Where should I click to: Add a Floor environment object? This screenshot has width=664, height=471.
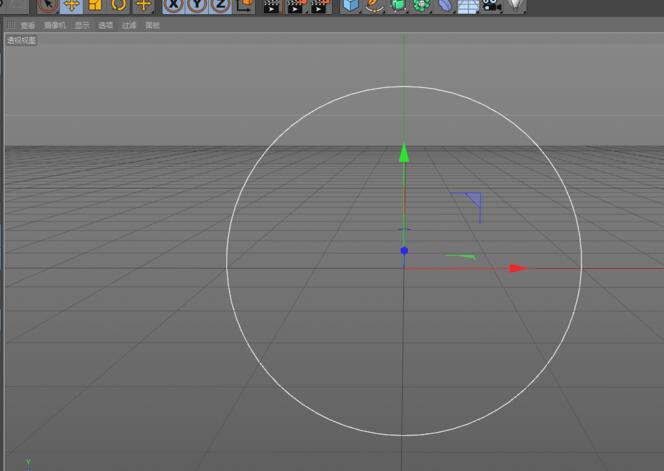click(467, 6)
